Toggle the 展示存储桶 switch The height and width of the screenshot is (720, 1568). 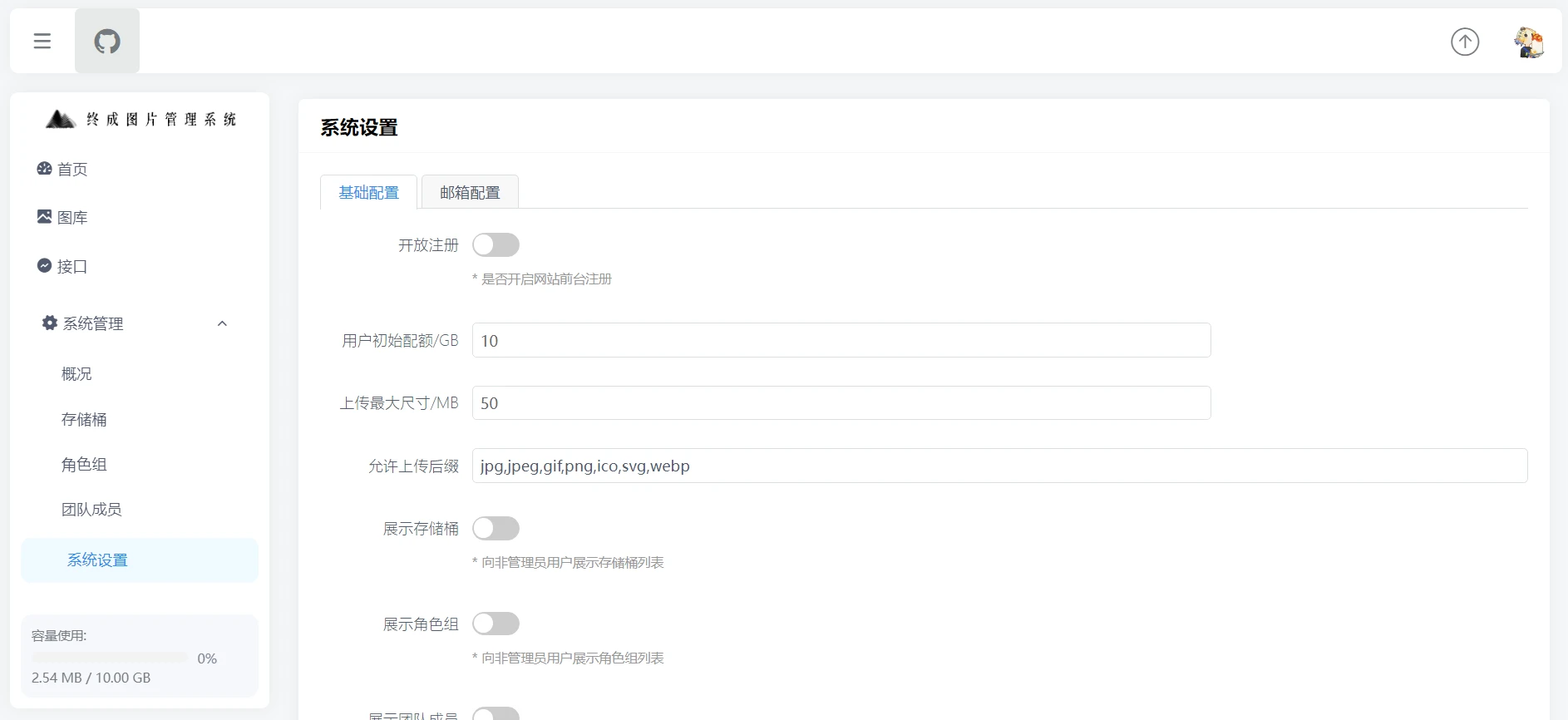(x=496, y=529)
